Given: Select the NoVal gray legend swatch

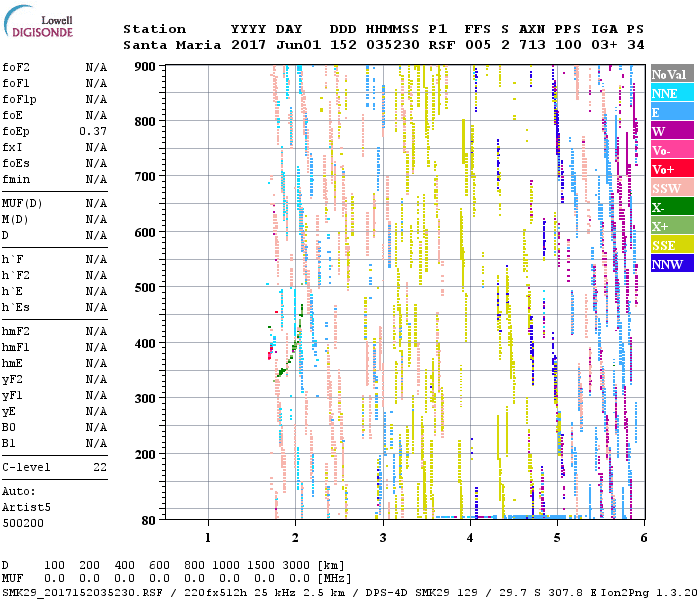Looking at the screenshot, I should click(672, 74).
